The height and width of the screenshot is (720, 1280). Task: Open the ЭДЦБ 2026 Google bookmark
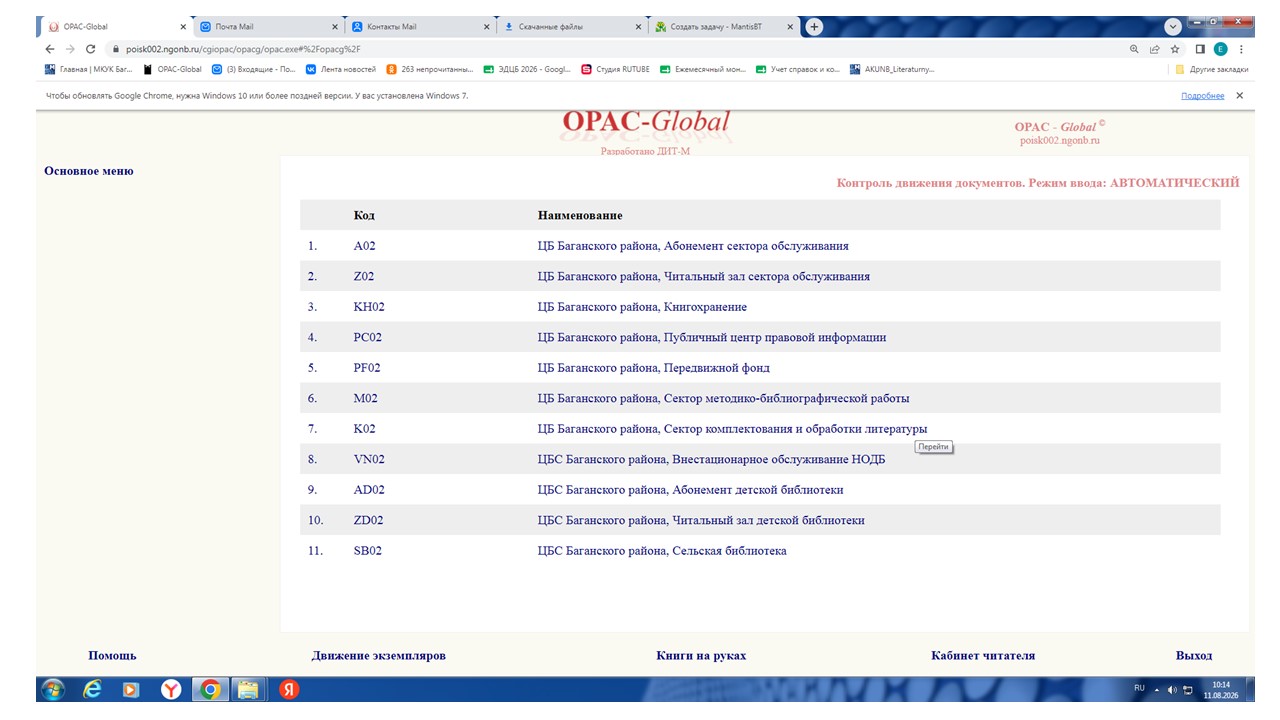tap(527, 69)
